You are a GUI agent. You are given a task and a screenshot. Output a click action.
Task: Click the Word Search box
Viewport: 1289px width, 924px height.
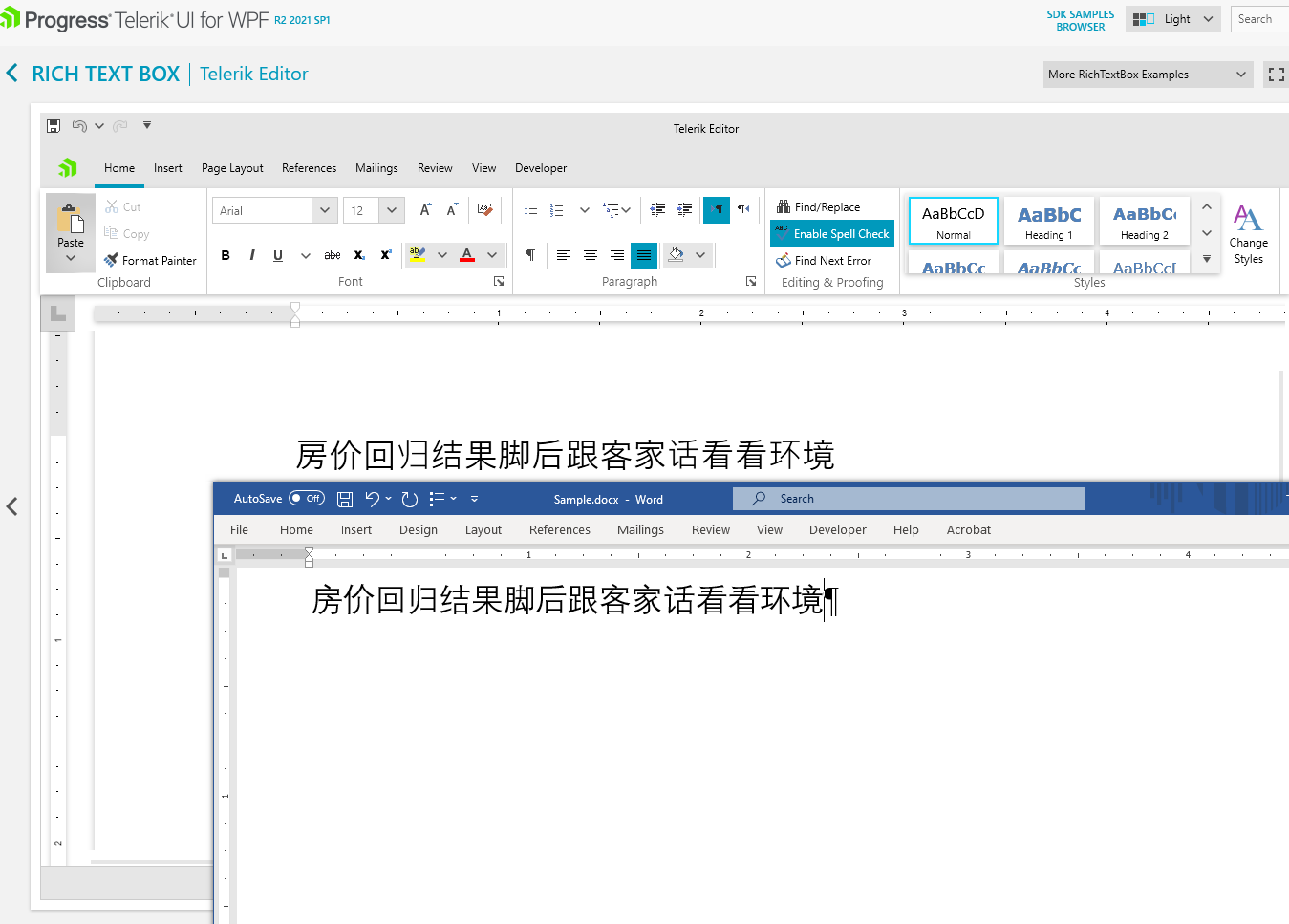(909, 499)
